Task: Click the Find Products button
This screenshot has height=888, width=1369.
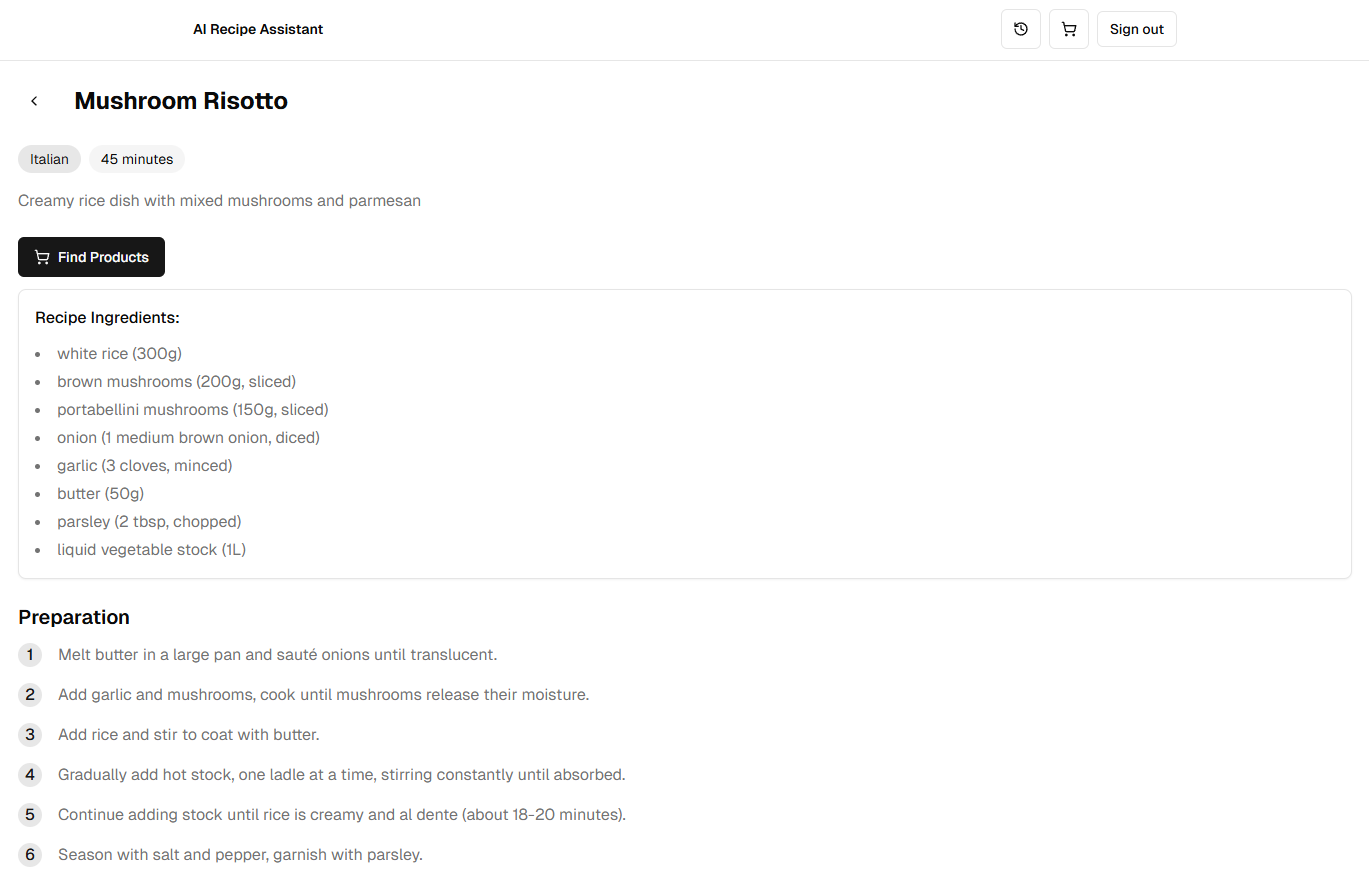Action: tap(91, 257)
